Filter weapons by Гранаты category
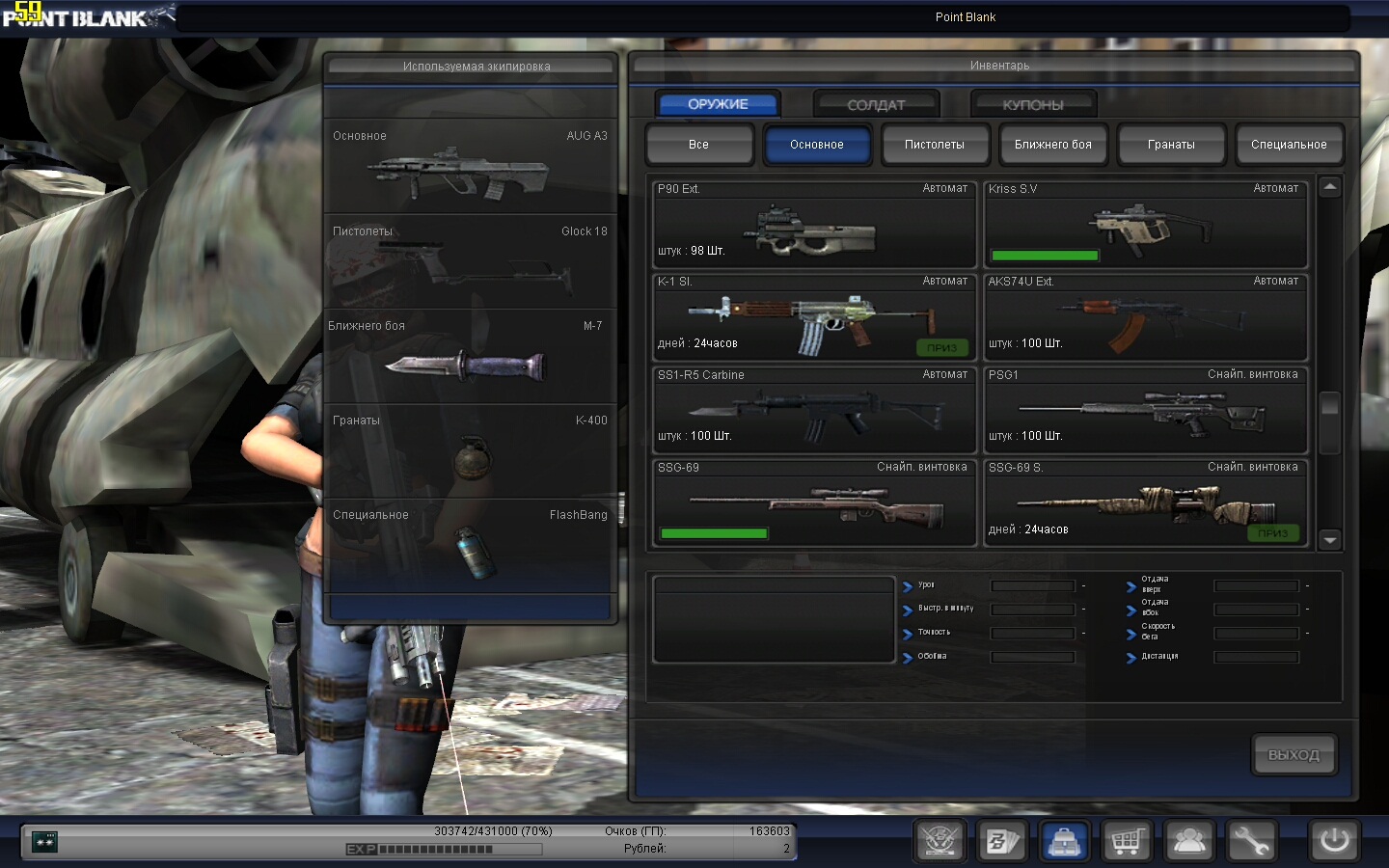 [1171, 145]
